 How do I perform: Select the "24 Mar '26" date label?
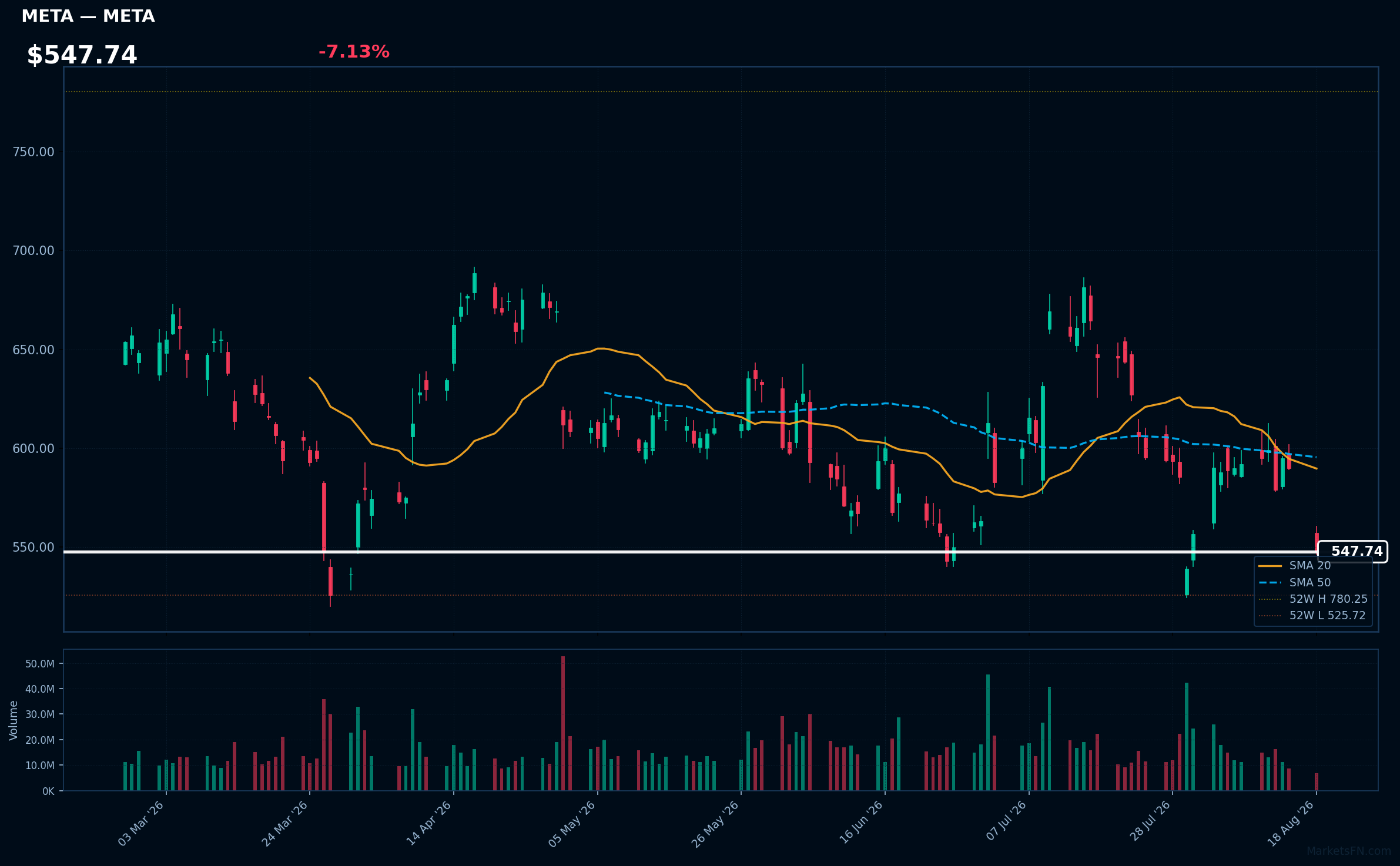pos(285,823)
